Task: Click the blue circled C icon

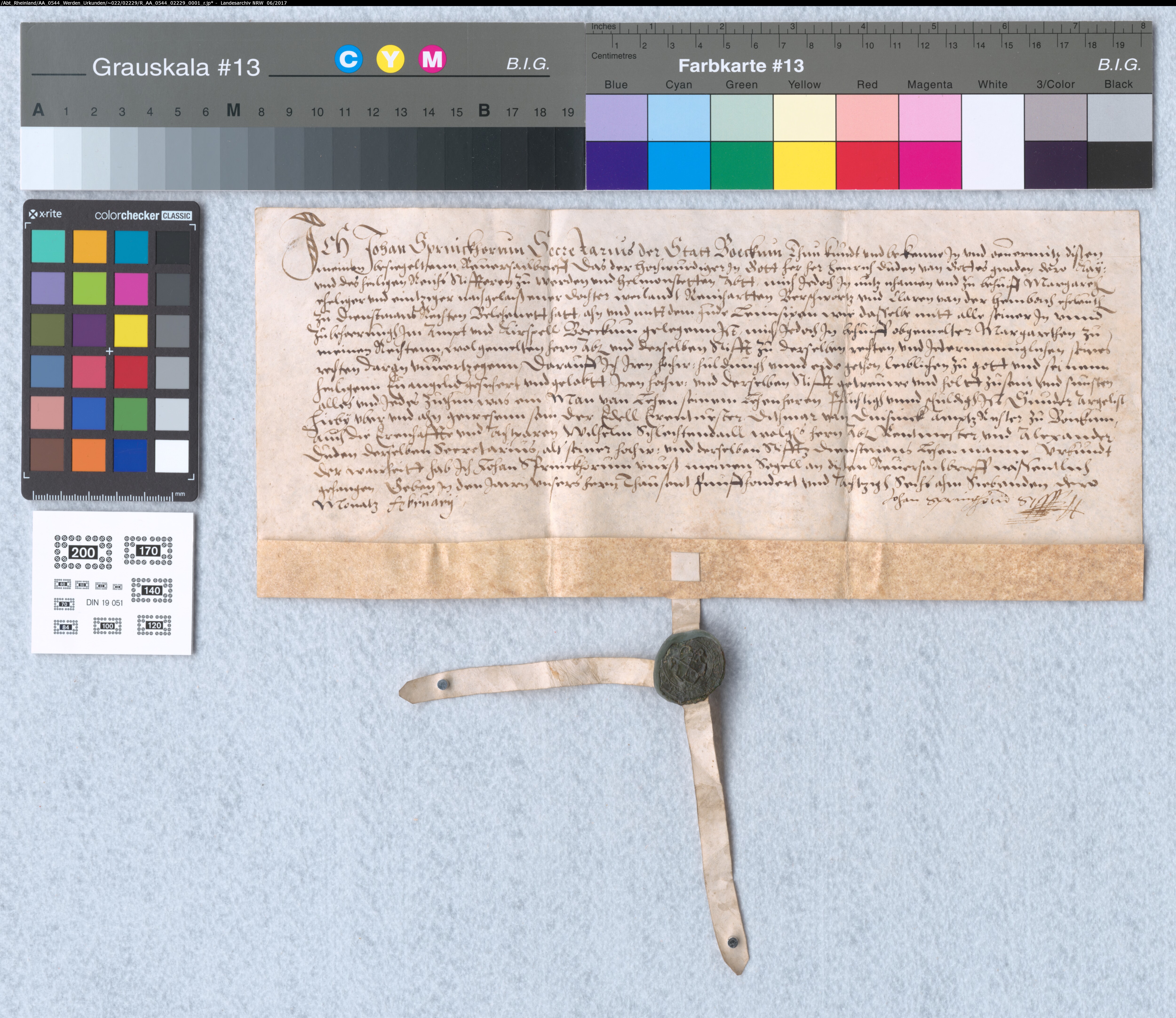Action: pyautogui.click(x=348, y=59)
